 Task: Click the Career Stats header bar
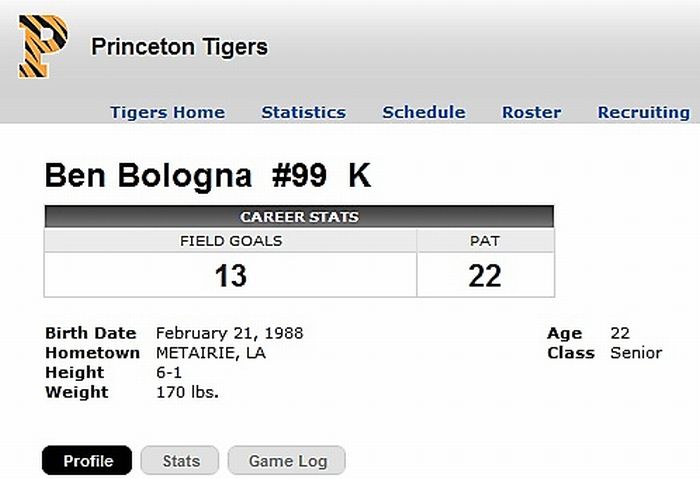pyautogui.click(x=299, y=217)
